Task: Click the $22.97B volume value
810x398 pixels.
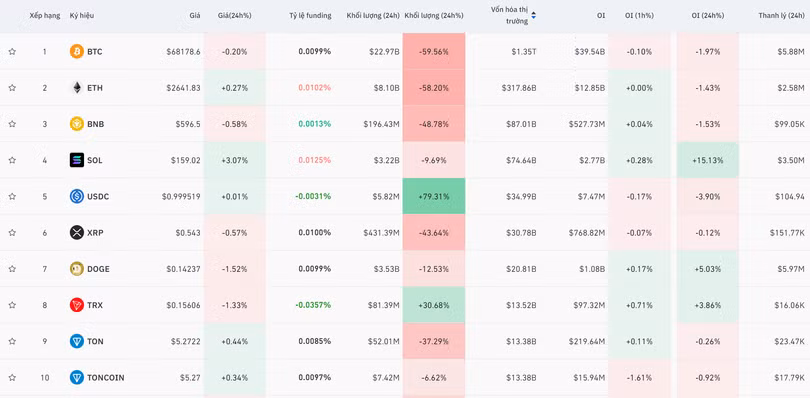Action: 384,52
